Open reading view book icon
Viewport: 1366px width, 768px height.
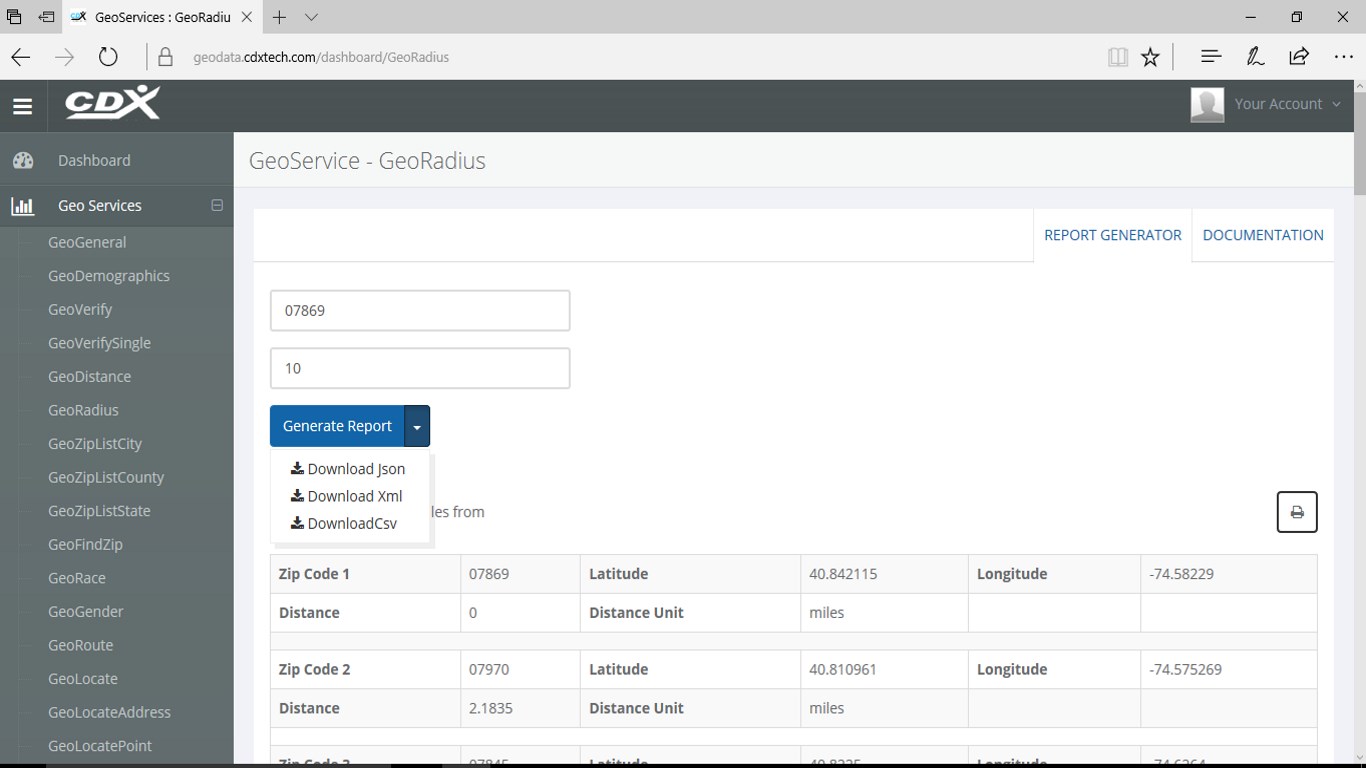(1118, 57)
